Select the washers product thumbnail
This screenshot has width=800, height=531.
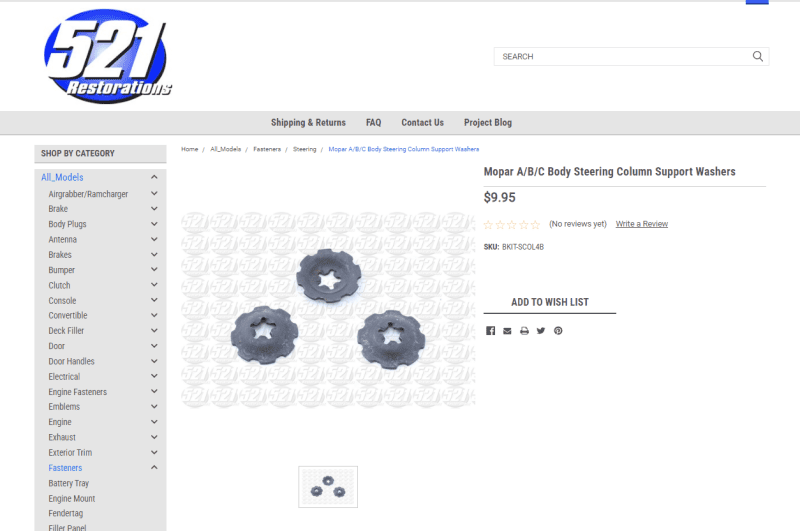click(328, 487)
